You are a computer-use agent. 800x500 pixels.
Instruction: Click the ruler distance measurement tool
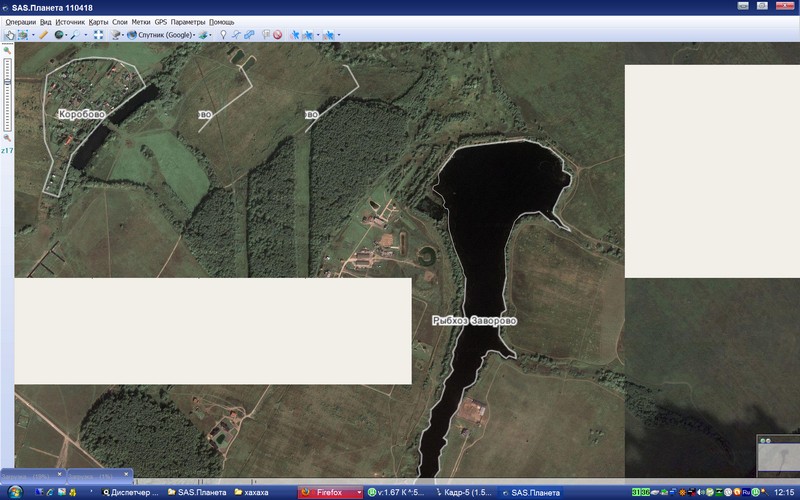click(x=44, y=35)
